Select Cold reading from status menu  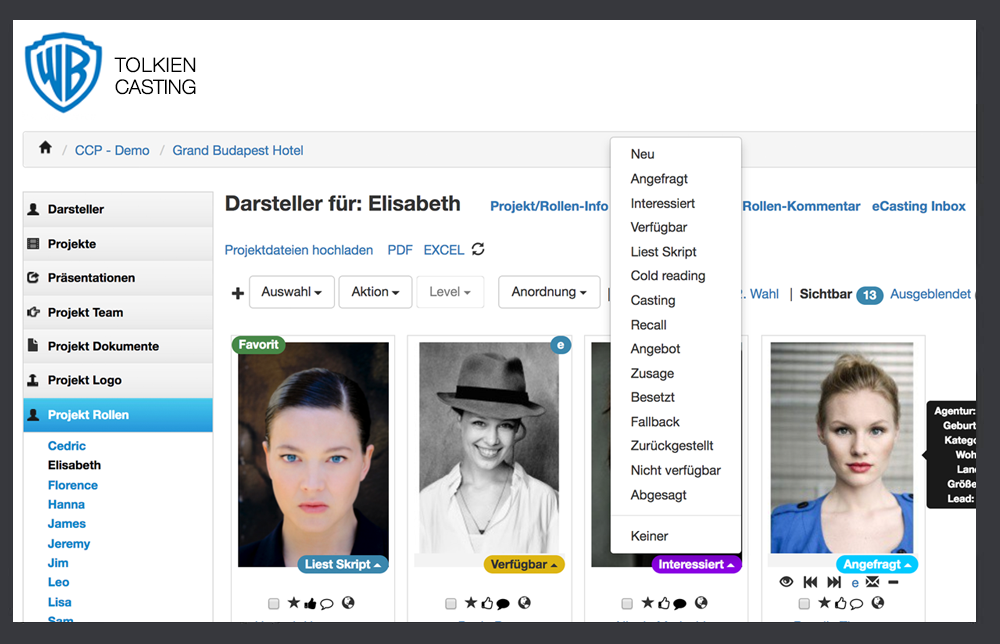[668, 276]
